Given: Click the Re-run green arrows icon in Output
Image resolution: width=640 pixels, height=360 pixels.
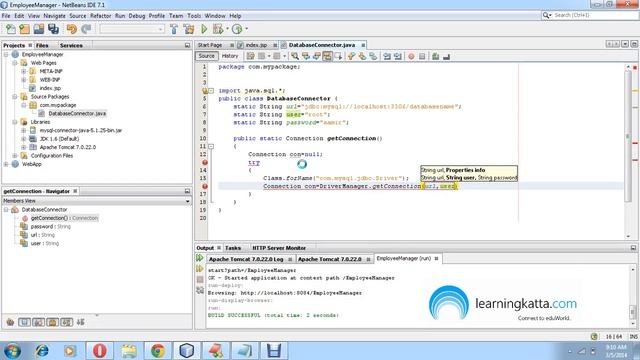Looking at the screenshot, I should click(x=200, y=258).
